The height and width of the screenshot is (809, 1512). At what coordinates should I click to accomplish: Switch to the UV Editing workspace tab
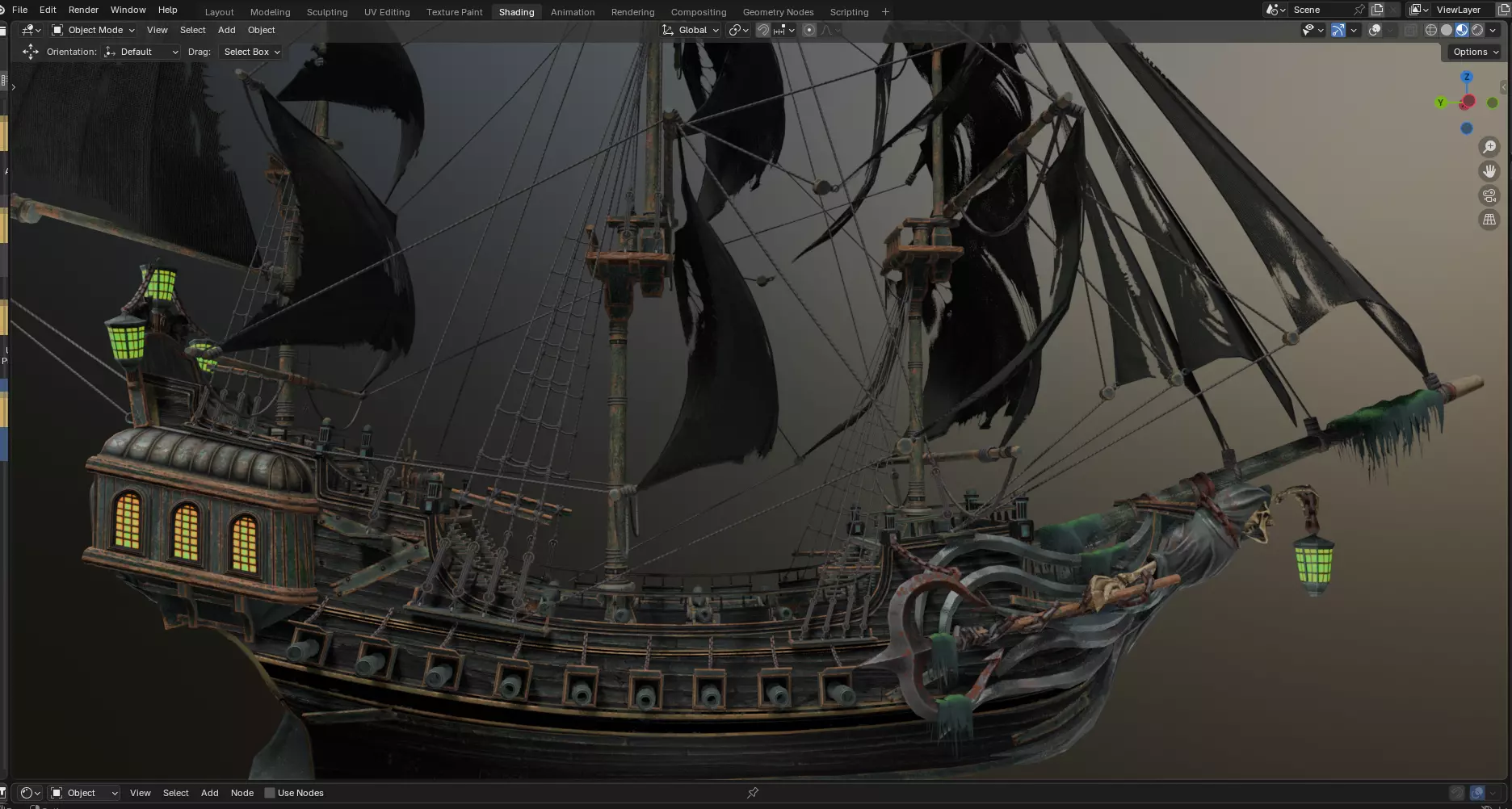(x=387, y=12)
